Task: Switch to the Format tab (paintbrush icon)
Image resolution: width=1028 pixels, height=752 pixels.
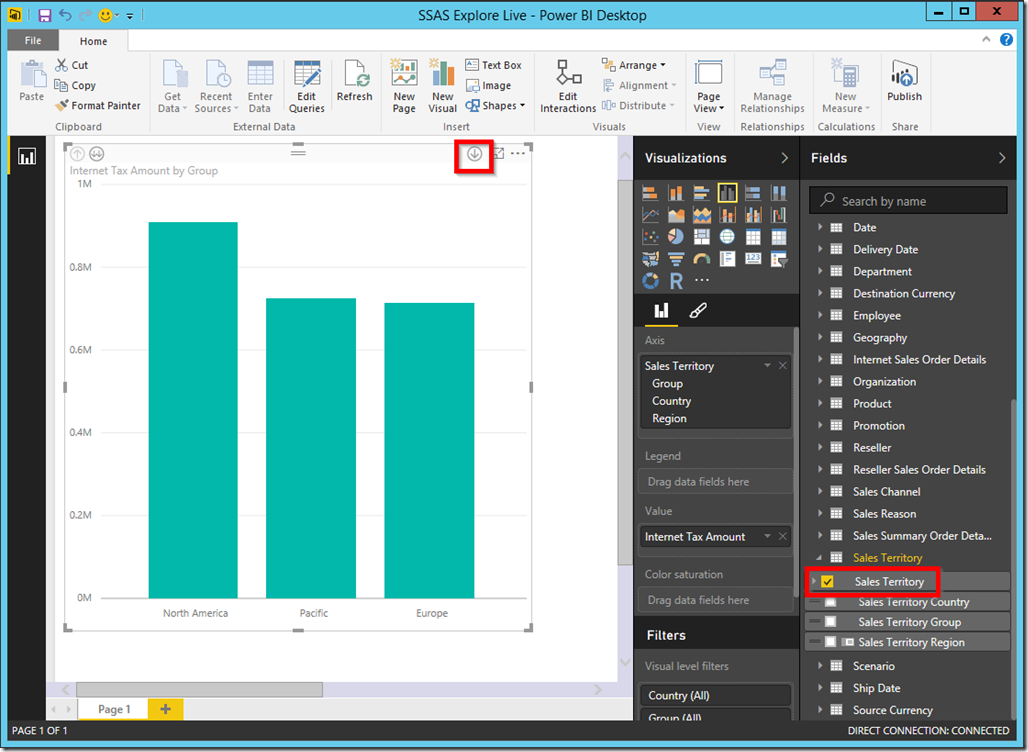Action: (698, 310)
